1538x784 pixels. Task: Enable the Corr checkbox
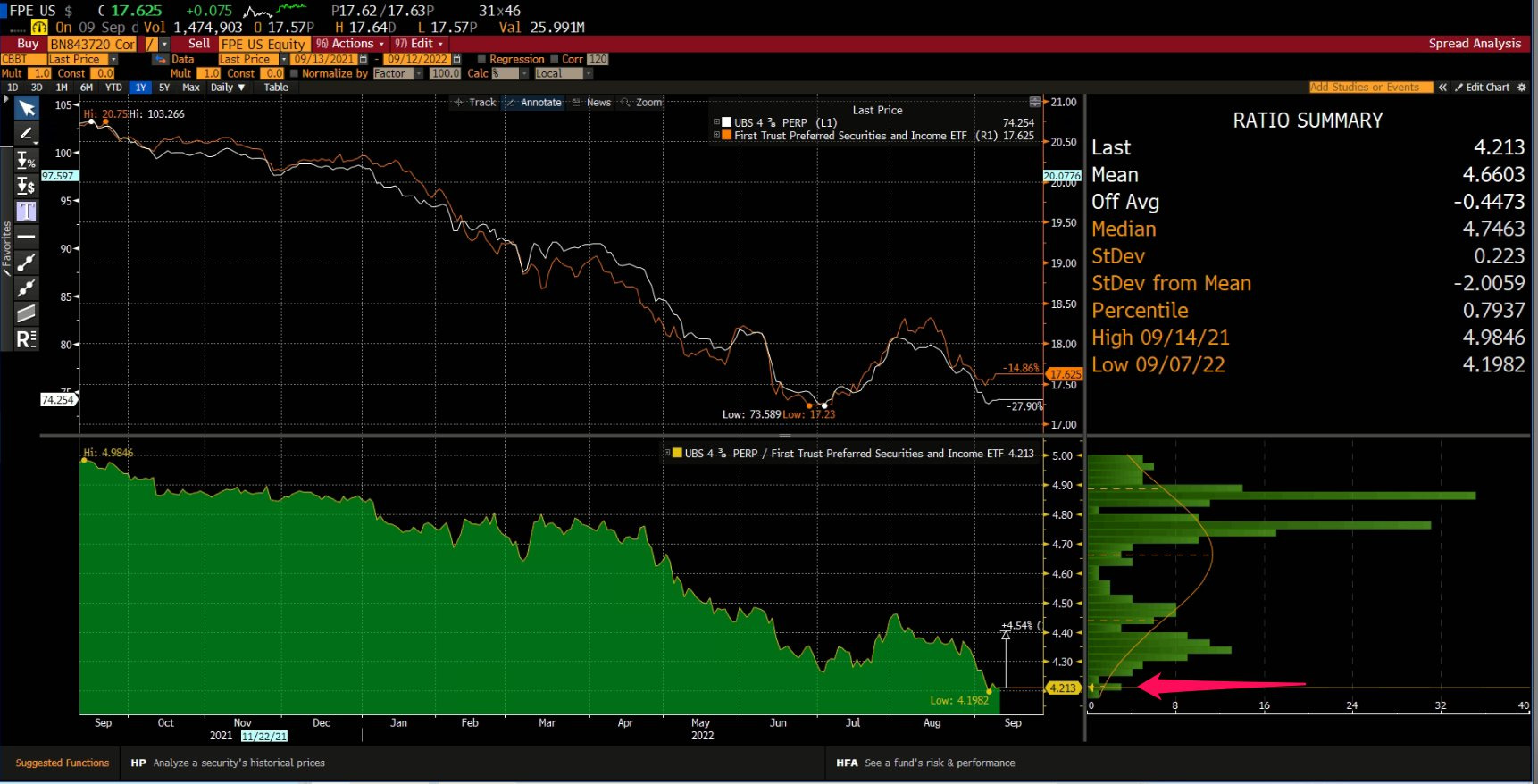(554, 59)
